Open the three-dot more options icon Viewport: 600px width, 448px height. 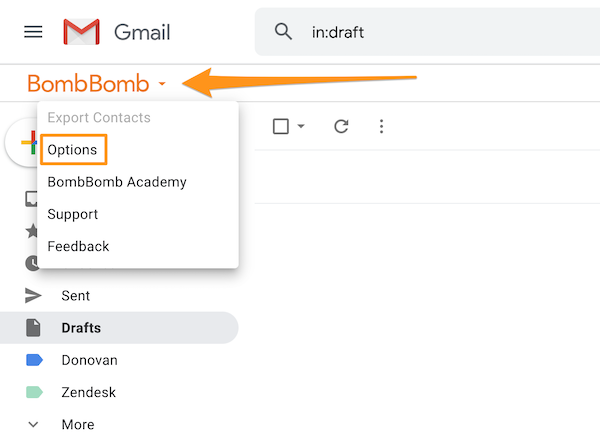pyautogui.click(x=381, y=126)
